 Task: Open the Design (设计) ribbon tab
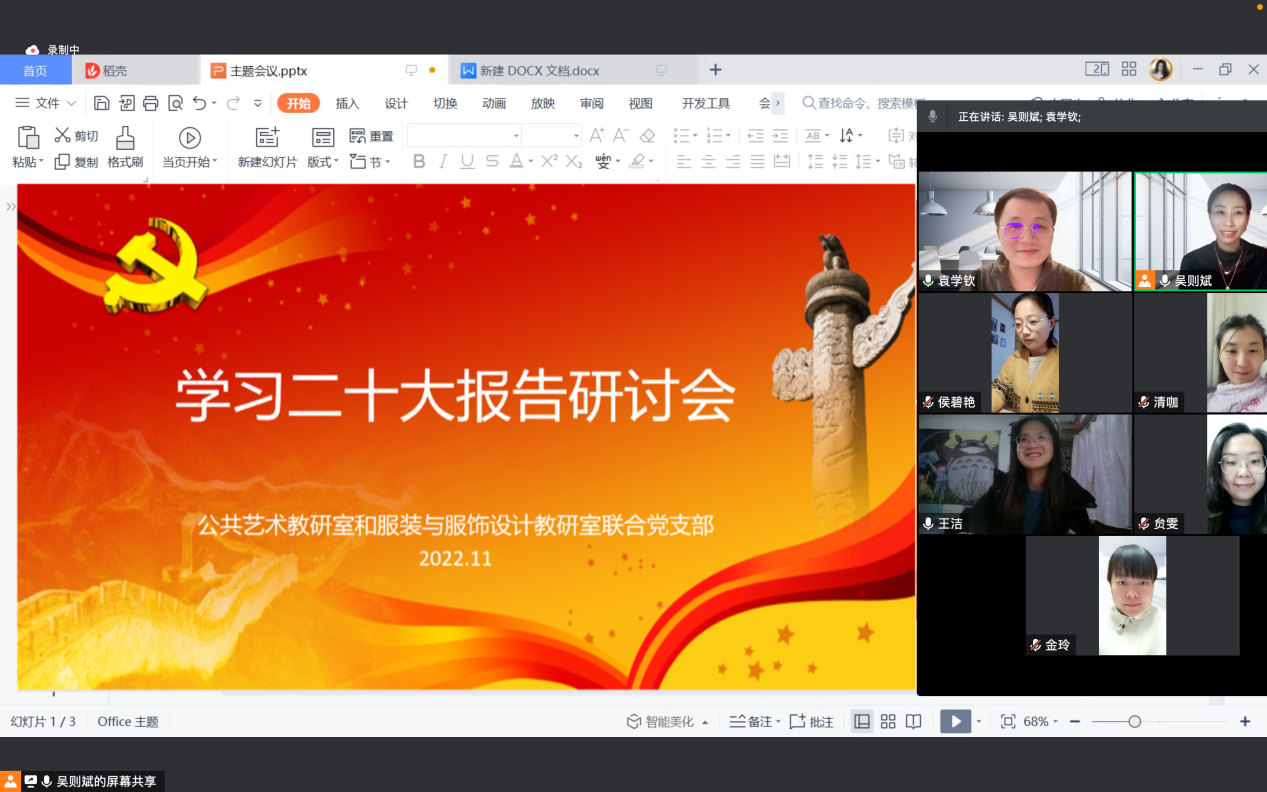(396, 103)
